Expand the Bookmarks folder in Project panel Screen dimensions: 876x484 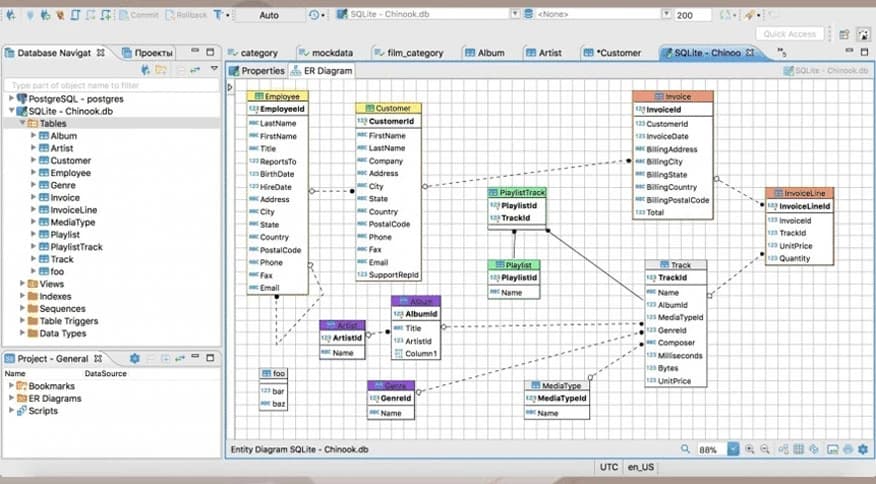pyautogui.click(x=11, y=386)
